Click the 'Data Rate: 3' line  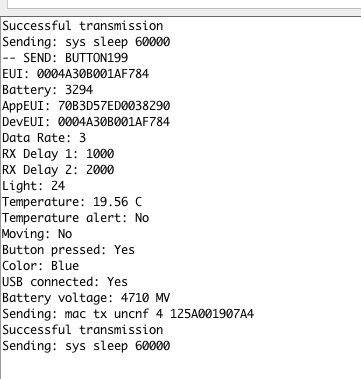pos(44,138)
